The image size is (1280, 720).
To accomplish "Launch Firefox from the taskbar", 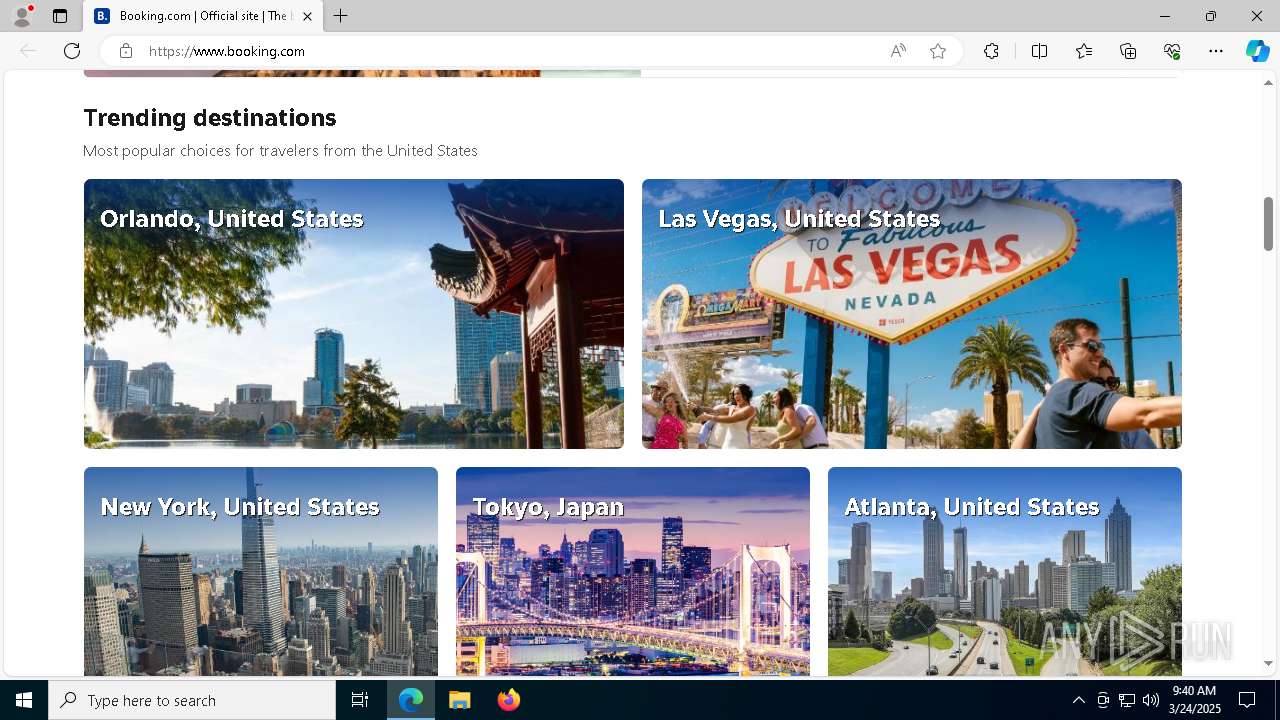I will coord(508,700).
